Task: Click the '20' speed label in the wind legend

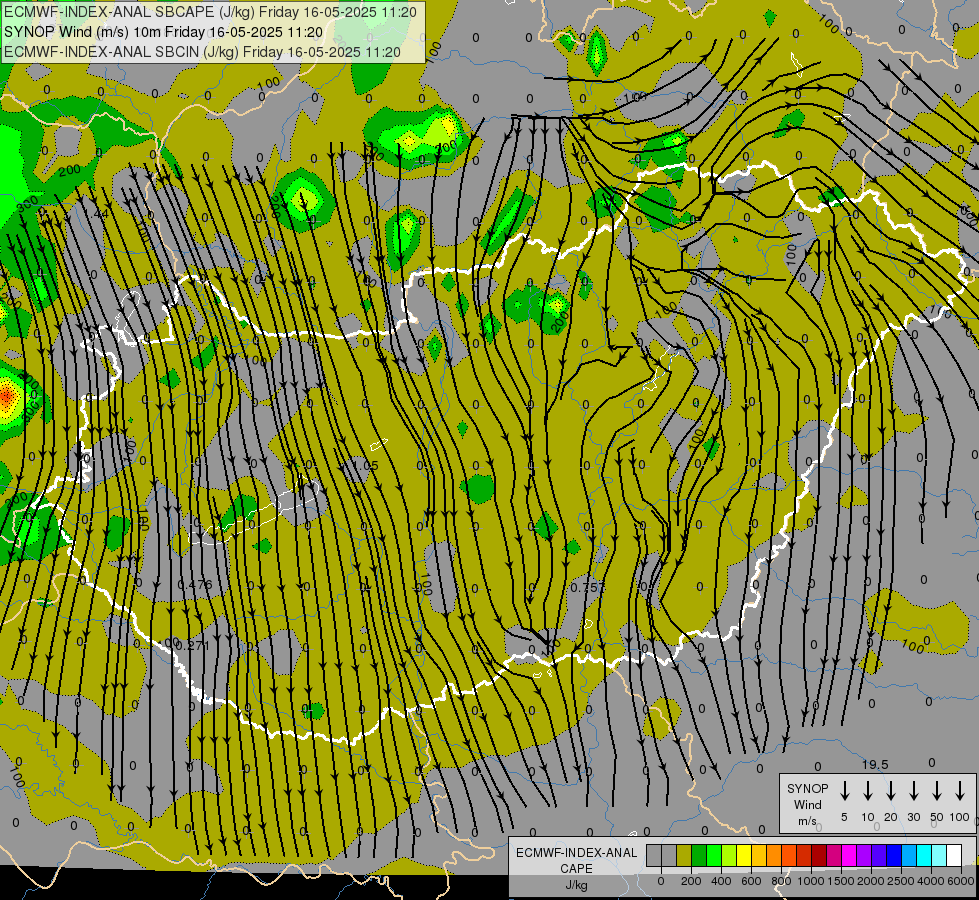Action: tap(890, 817)
